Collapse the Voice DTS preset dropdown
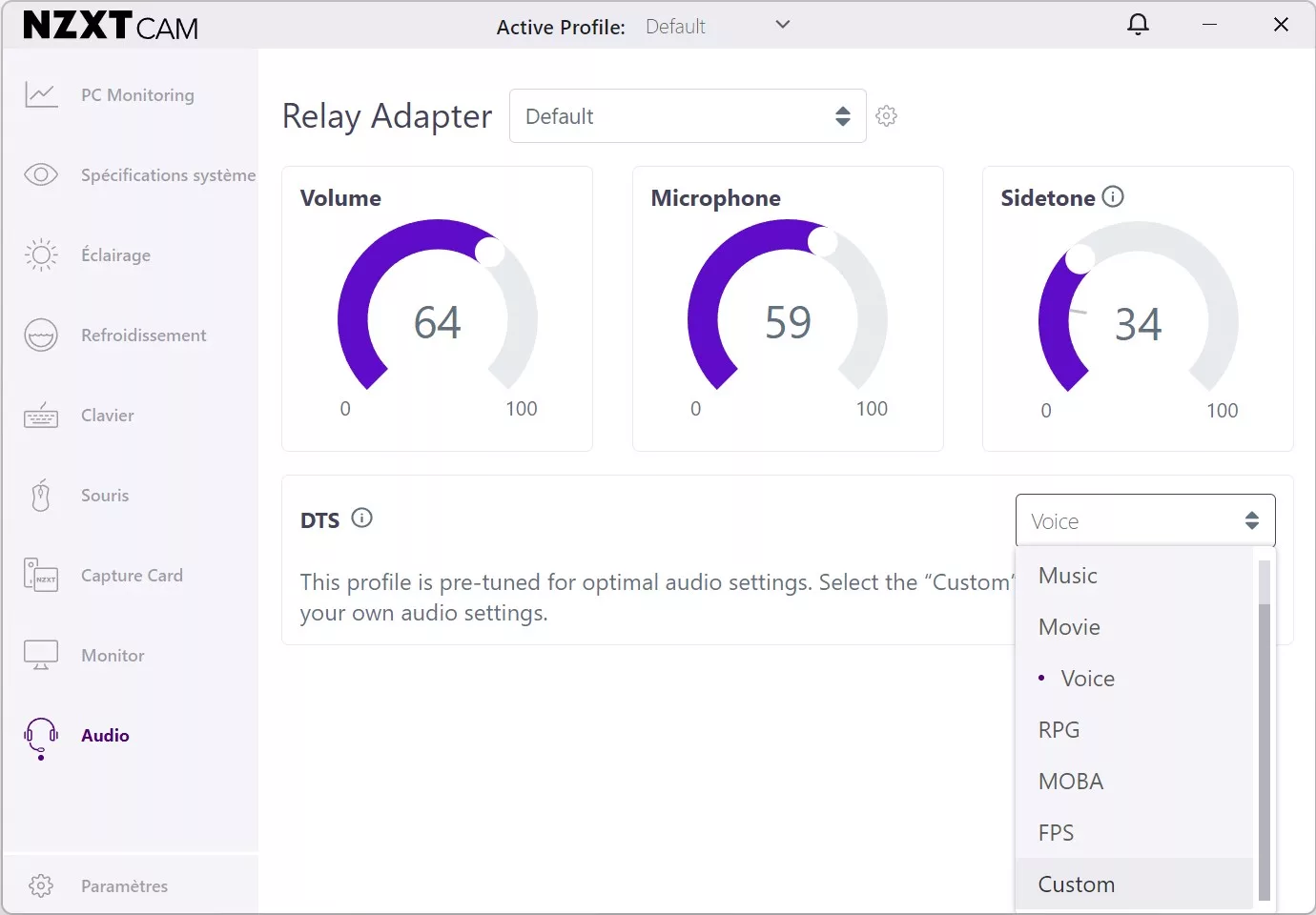1316x915 pixels. 1144,521
